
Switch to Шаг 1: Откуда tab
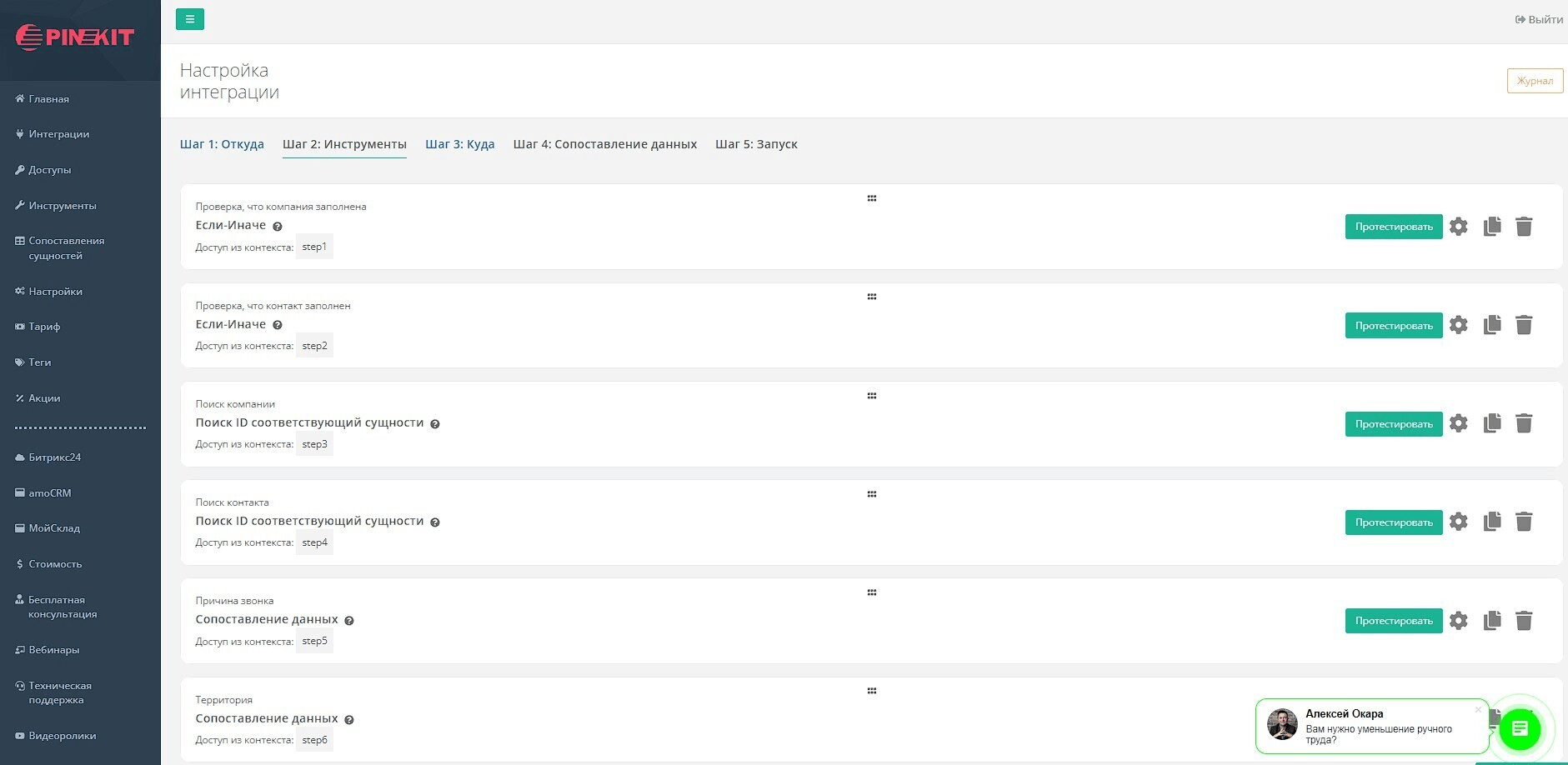[x=222, y=144]
